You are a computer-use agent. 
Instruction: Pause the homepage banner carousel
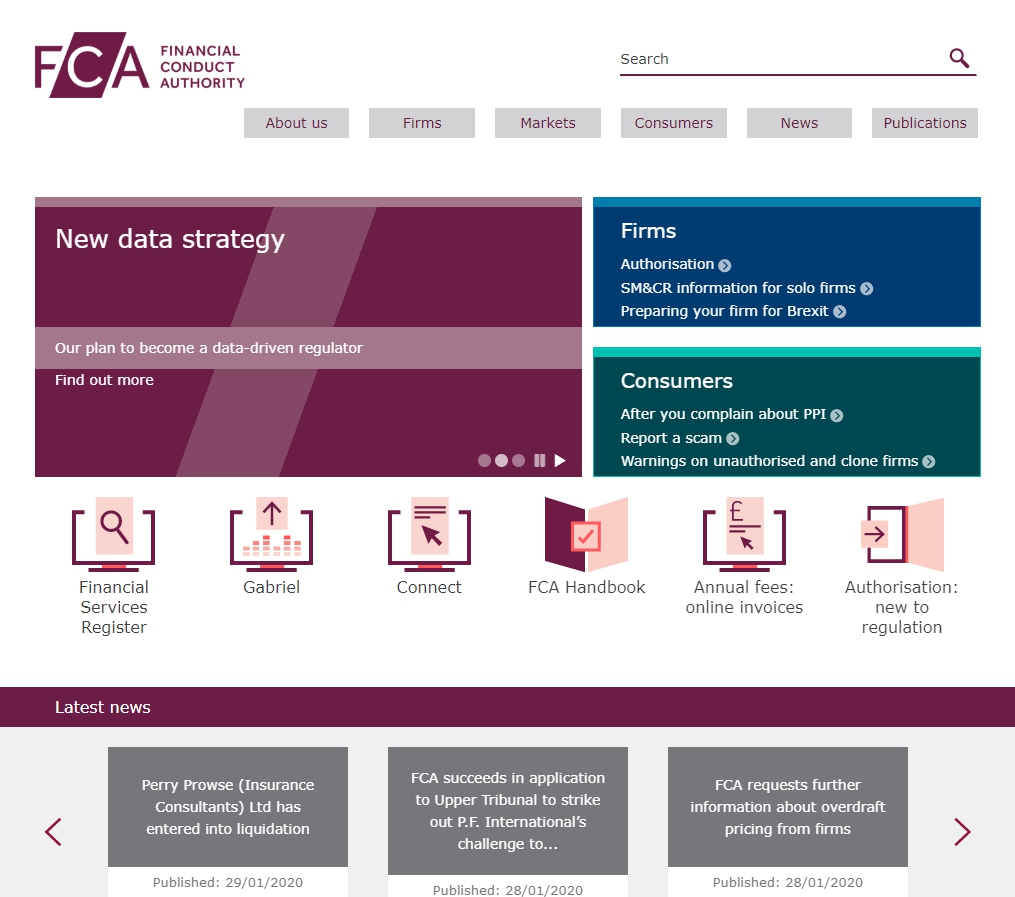click(540, 460)
